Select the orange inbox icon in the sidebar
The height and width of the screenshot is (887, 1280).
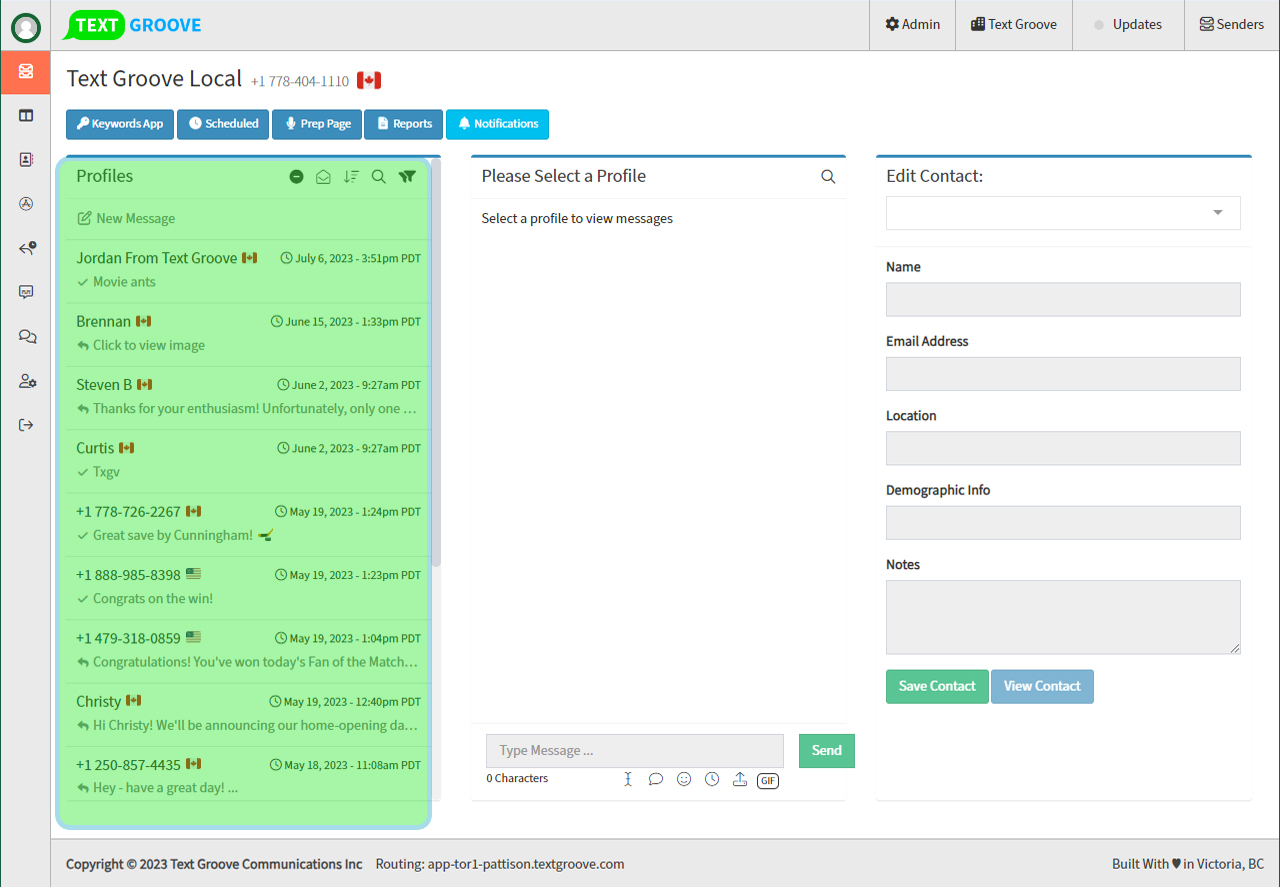[x=26, y=71]
